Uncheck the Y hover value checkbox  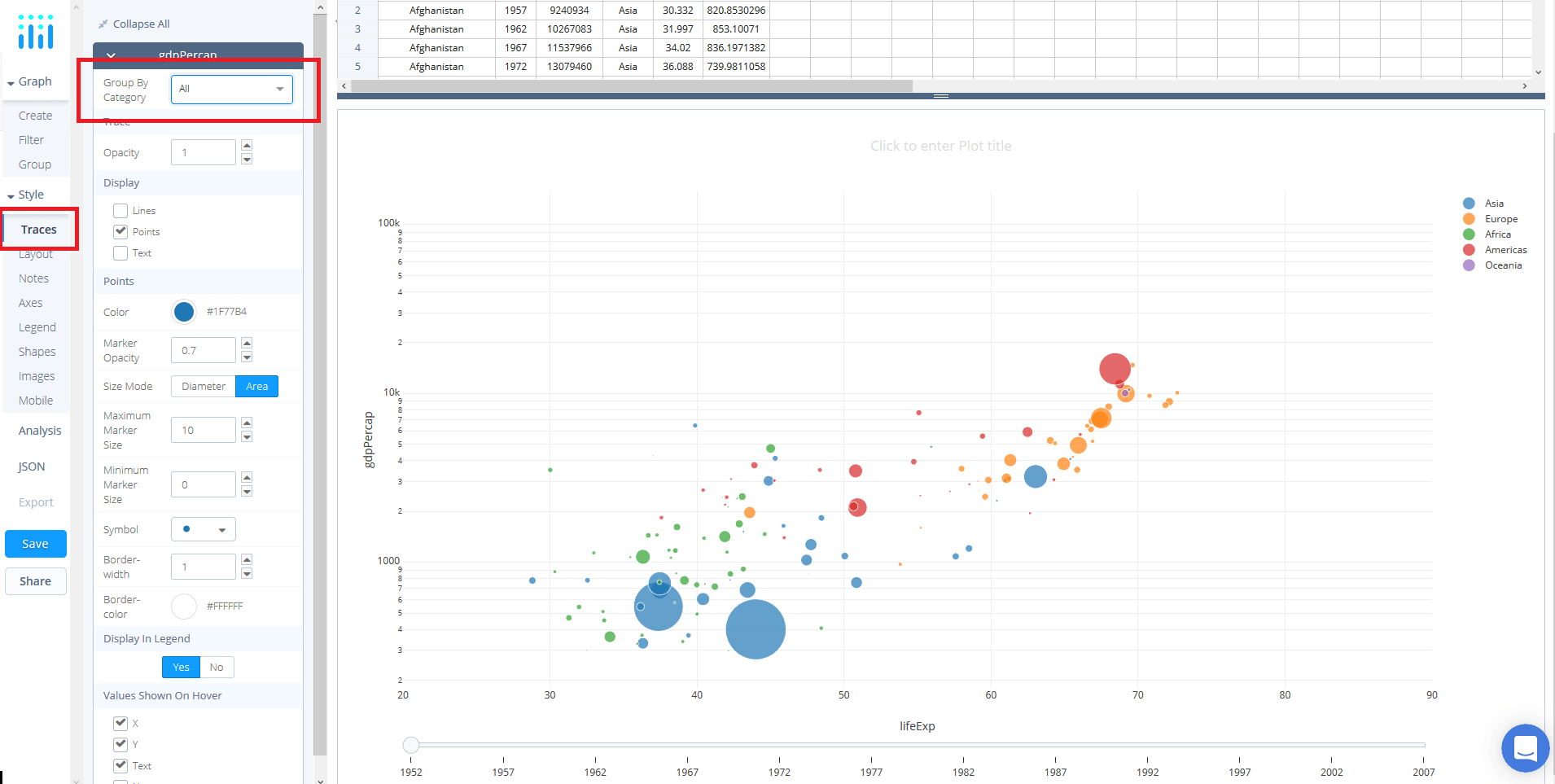pyautogui.click(x=120, y=744)
